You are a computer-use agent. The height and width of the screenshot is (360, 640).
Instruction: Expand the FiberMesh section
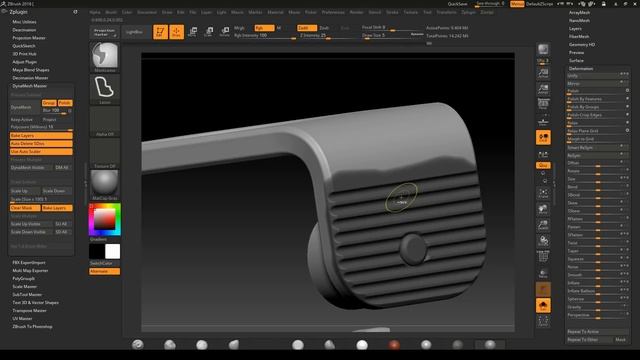pyautogui.click(x=579, y=36)
